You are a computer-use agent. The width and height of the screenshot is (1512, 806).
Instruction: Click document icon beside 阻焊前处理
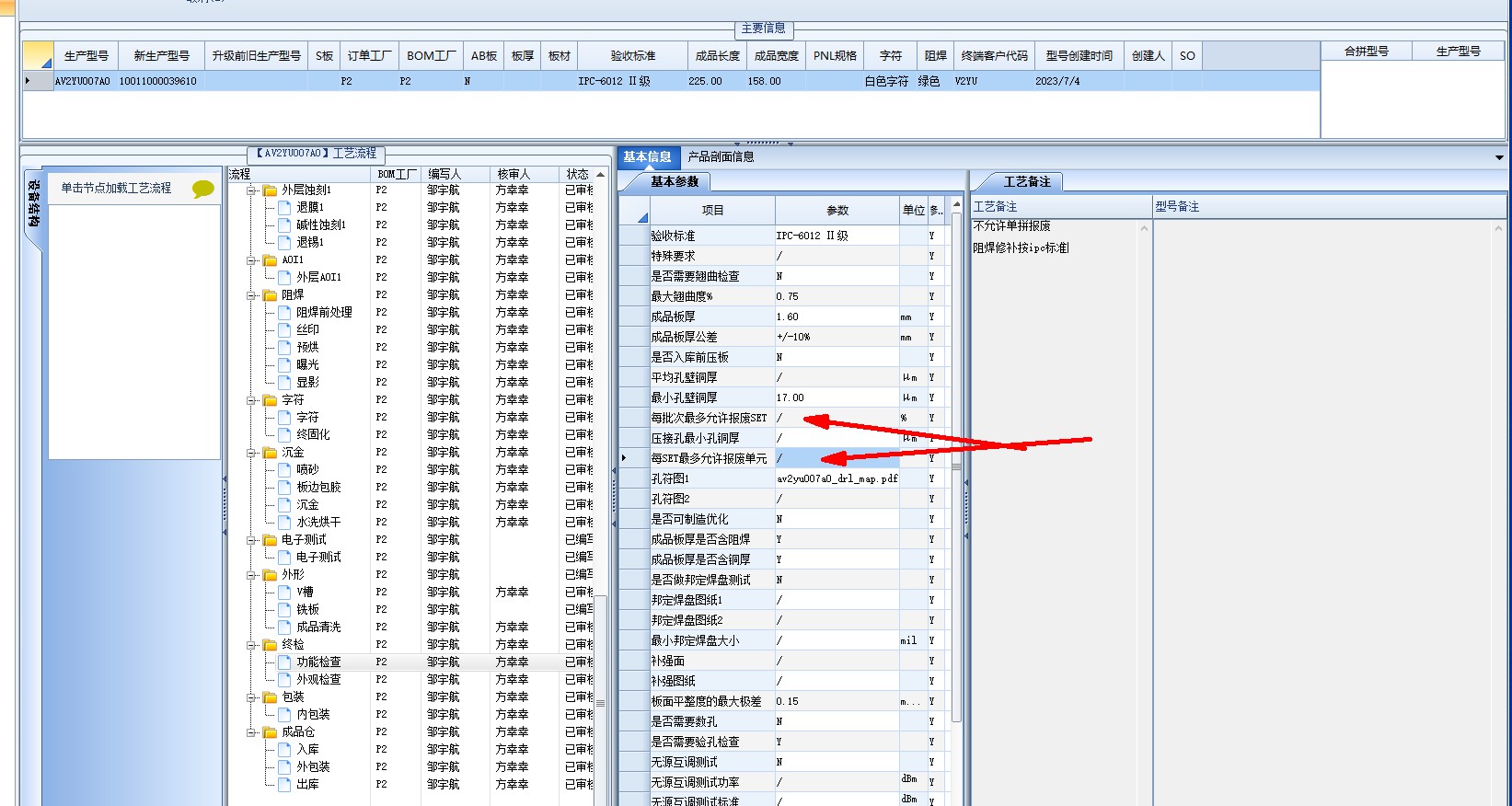284,313
